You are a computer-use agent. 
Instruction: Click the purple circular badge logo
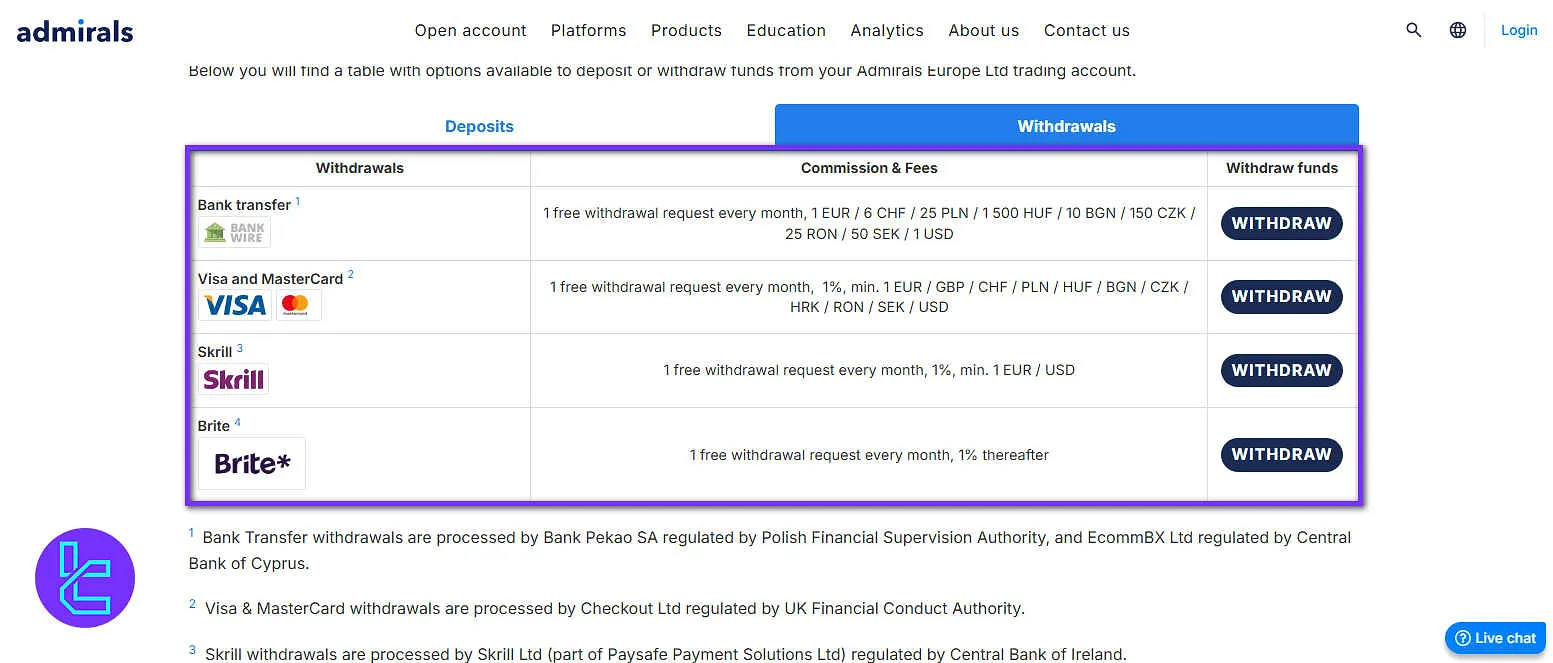85,577
